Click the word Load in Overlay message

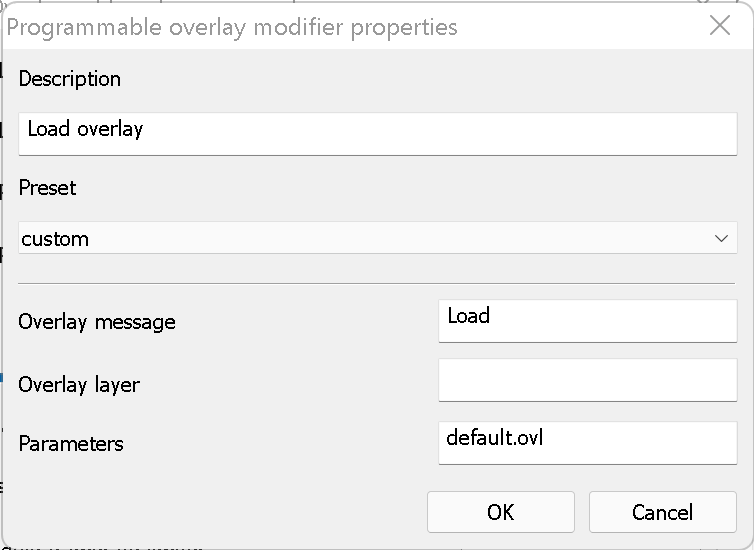[x=468, y=316]
